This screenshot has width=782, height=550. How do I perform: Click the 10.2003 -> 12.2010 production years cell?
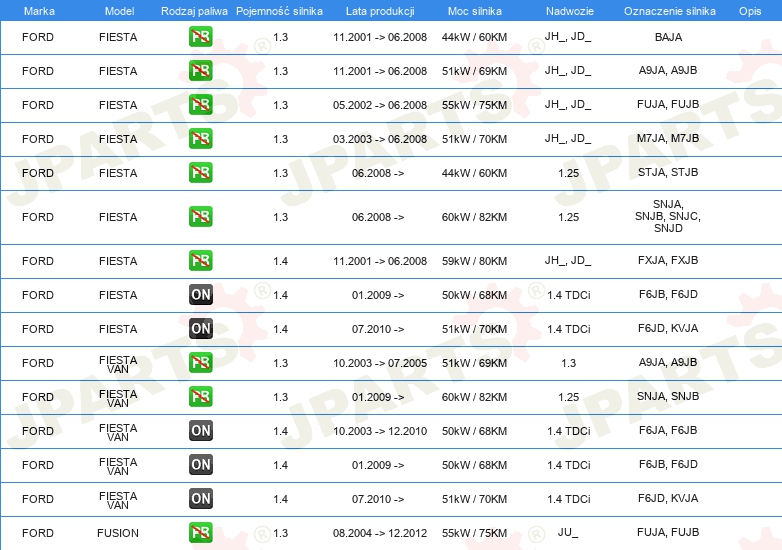380,431
